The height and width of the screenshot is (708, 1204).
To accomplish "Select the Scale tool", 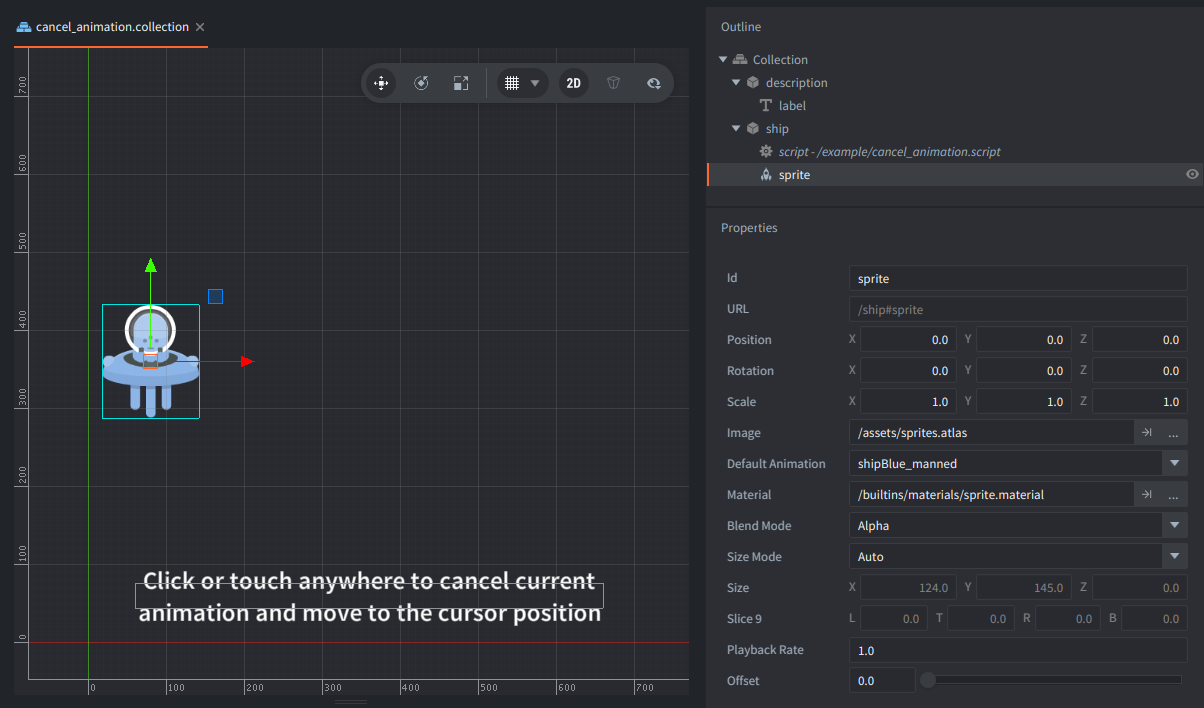I will [x=460, y=83].
